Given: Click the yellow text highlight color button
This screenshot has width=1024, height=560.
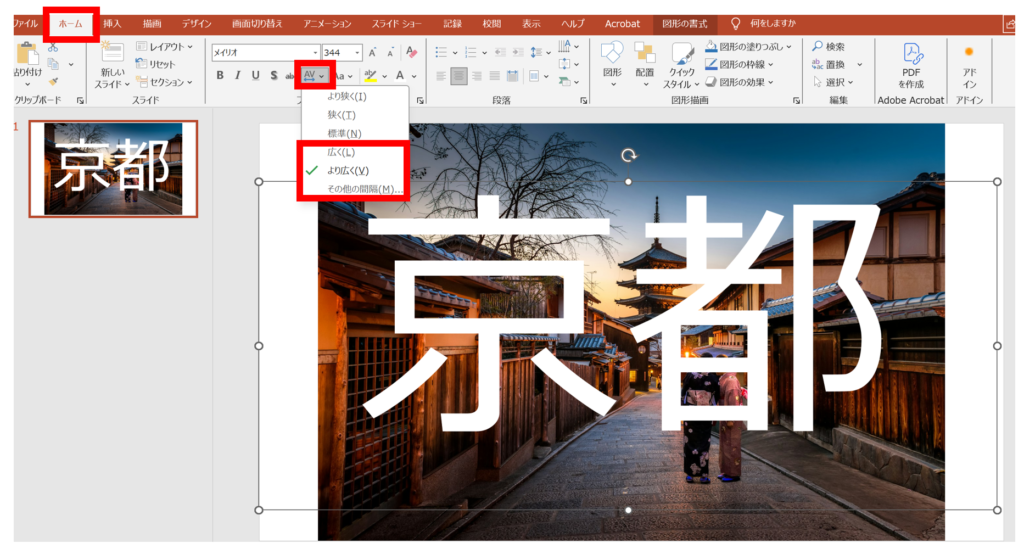Looking at the screenshot, I should pos(370,75).
